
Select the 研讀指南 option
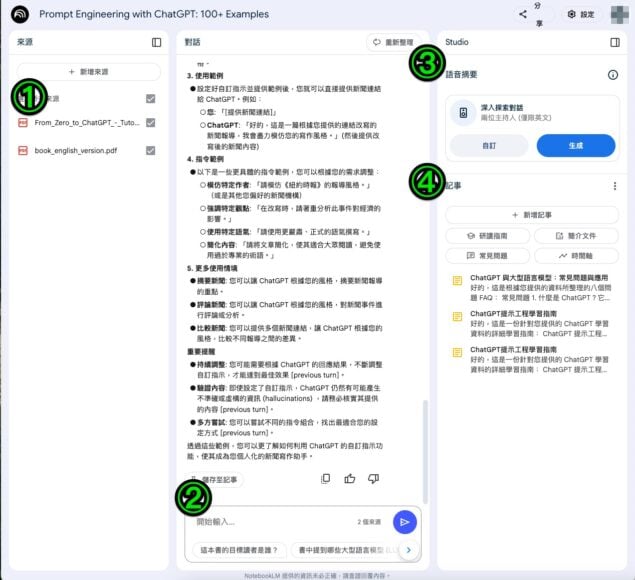pos(487,236)
